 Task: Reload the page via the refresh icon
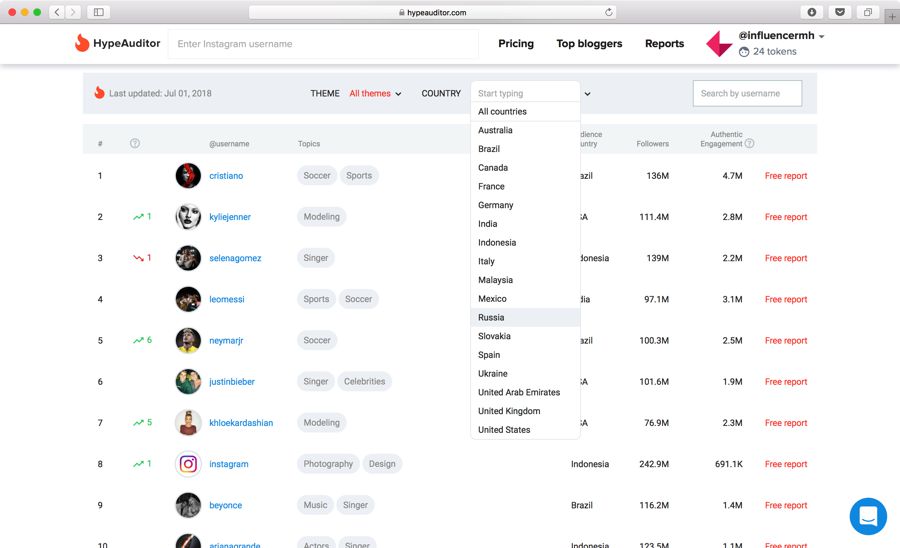tap(608, 12)
